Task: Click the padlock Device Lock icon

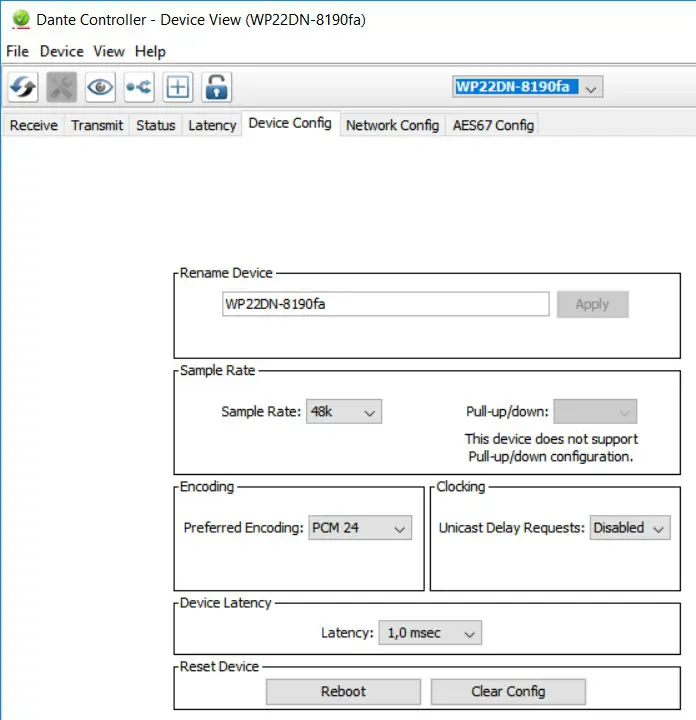Action: (x=216, y=87)
